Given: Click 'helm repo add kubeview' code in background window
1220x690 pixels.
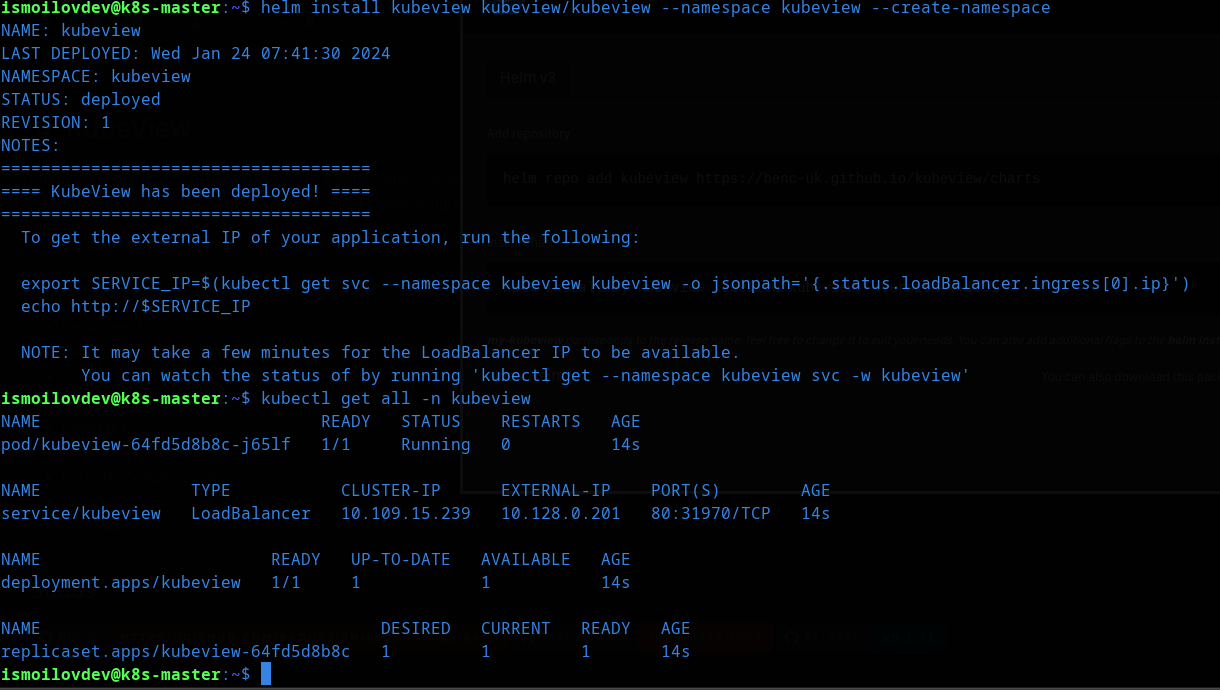Looking at the screenshot, I should coord(771,180).
